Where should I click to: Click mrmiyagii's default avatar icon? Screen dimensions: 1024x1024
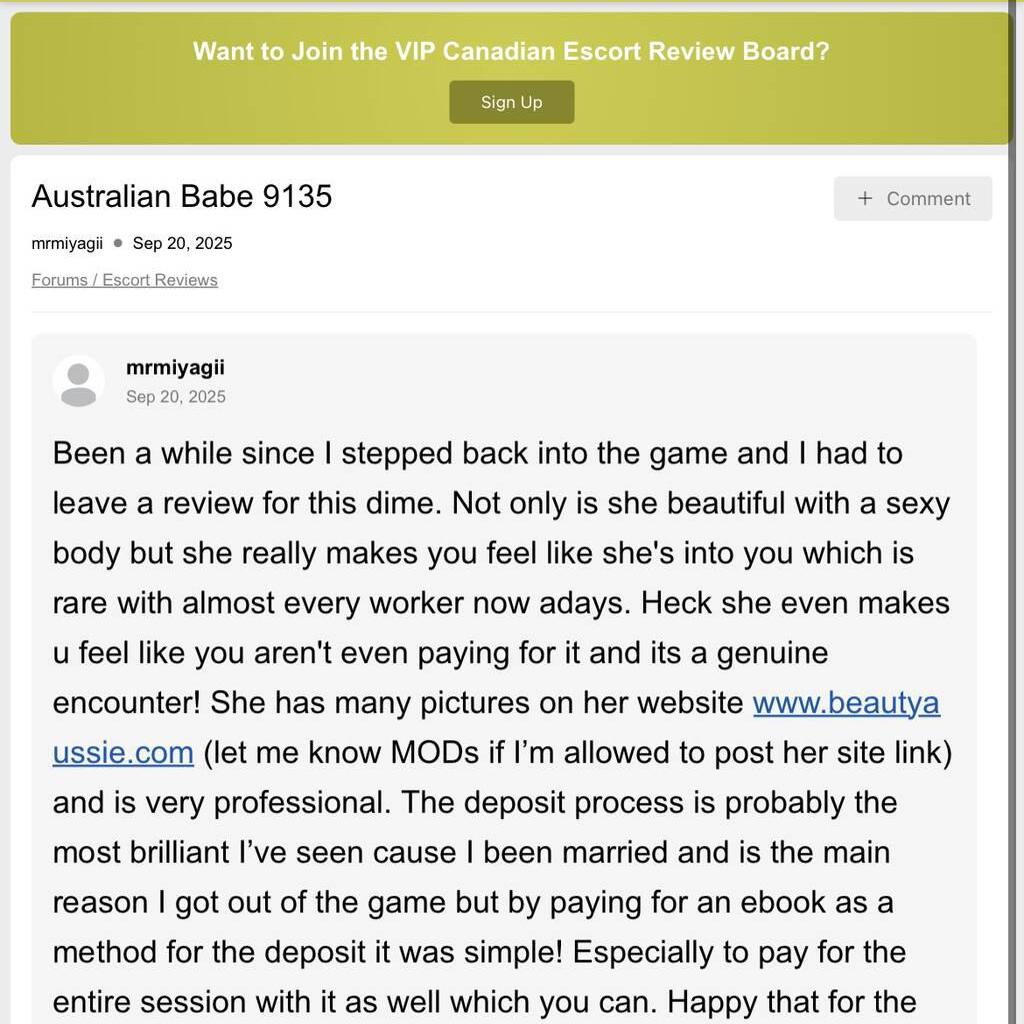point(78,382)
